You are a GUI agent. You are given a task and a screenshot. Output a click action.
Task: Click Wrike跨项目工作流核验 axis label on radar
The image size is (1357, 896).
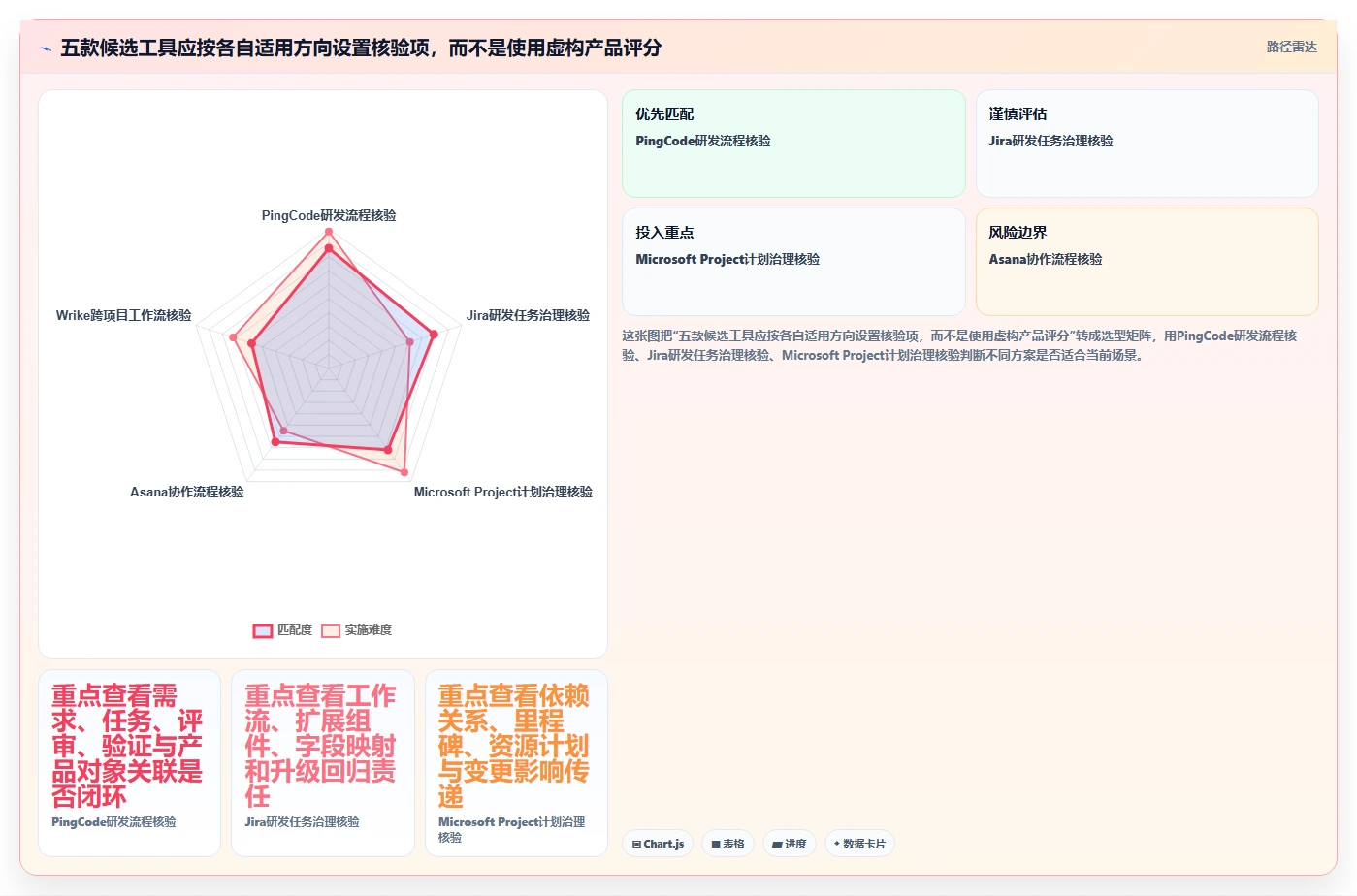click(123, 315)
